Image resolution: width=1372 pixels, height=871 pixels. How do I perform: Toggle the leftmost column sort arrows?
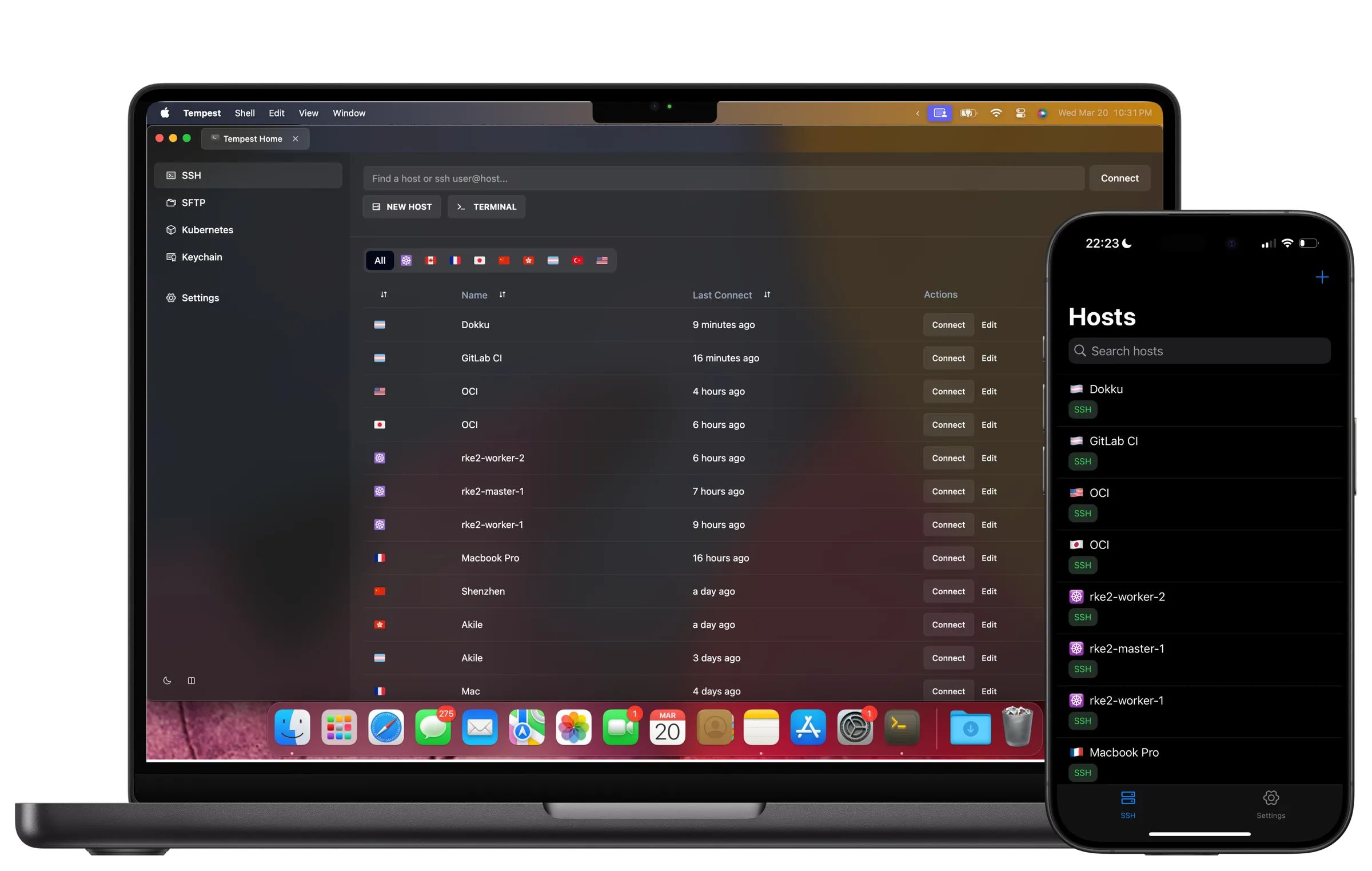[x=384, y=295]
